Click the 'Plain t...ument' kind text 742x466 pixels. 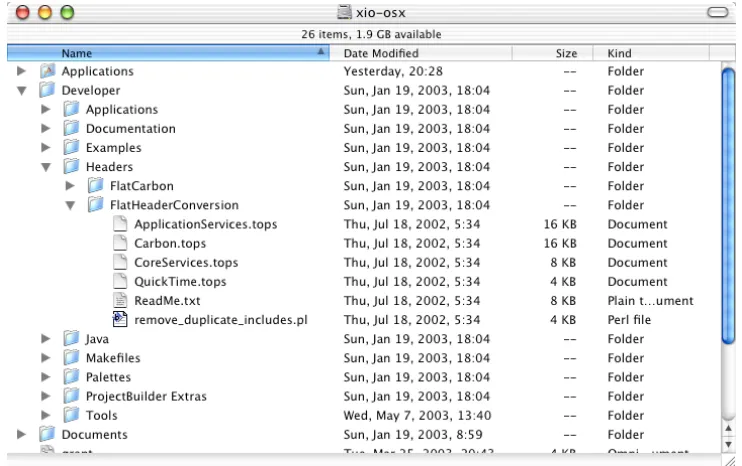click(651, 300)
